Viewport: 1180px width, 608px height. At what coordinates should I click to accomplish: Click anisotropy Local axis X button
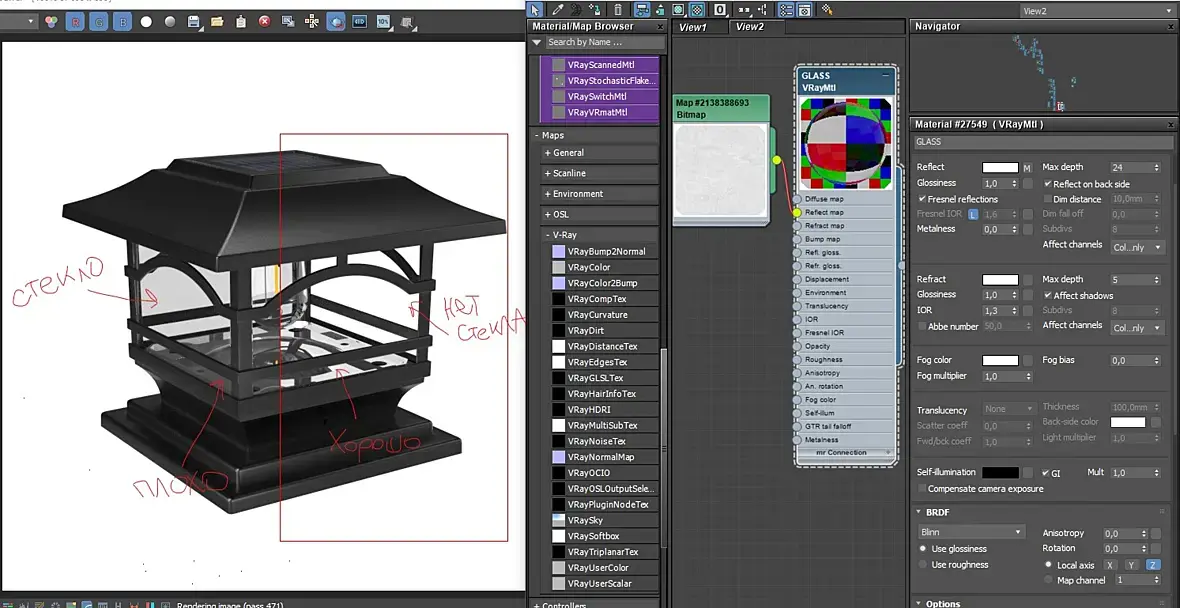click(x=1109, y=565)
